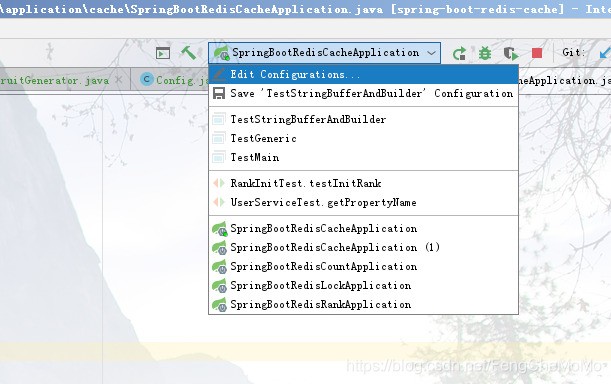
Task: Click the JUnit icon beside UserServiceTest.getPropertyName
Action: coord(219,202)
